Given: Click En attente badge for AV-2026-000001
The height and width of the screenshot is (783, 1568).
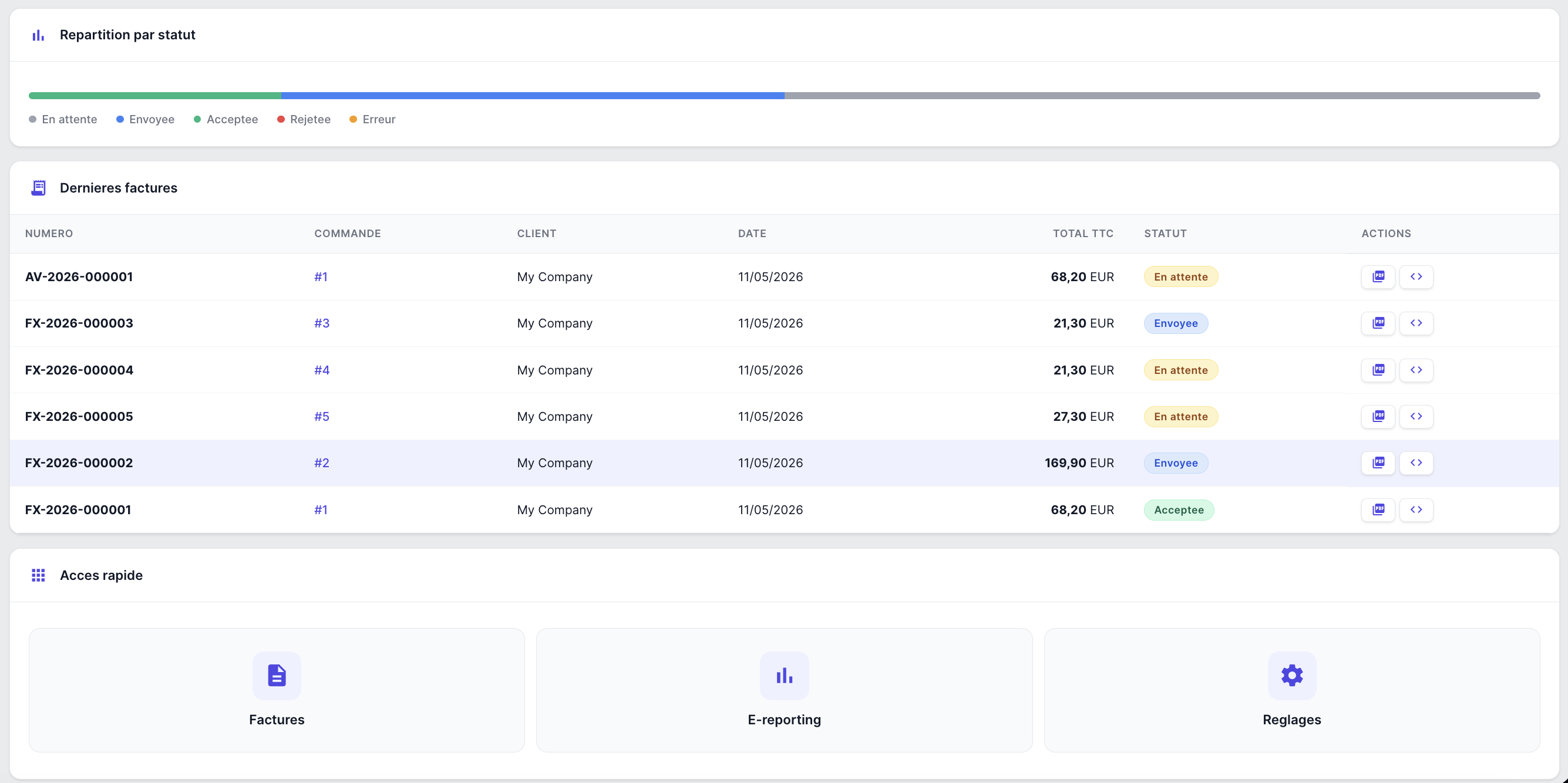Looking at the screenshot, I should click(1180, 277).
